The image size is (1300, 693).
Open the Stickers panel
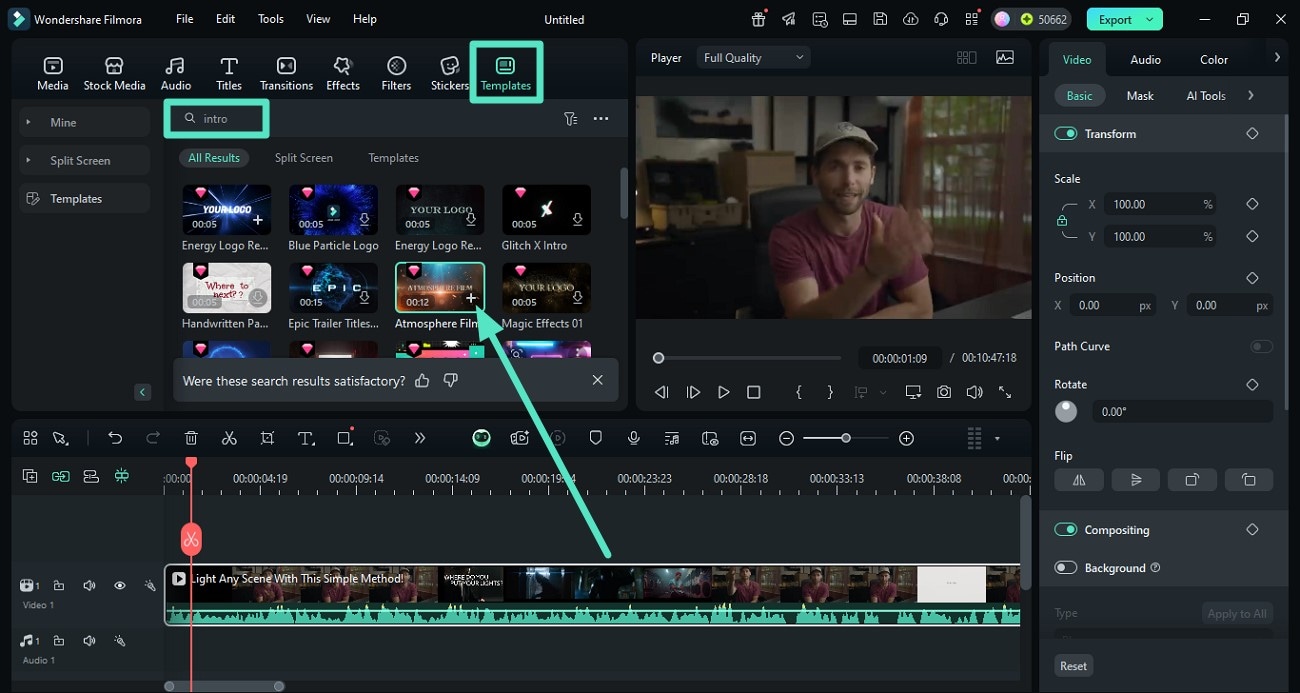click(x=450, y=73)
